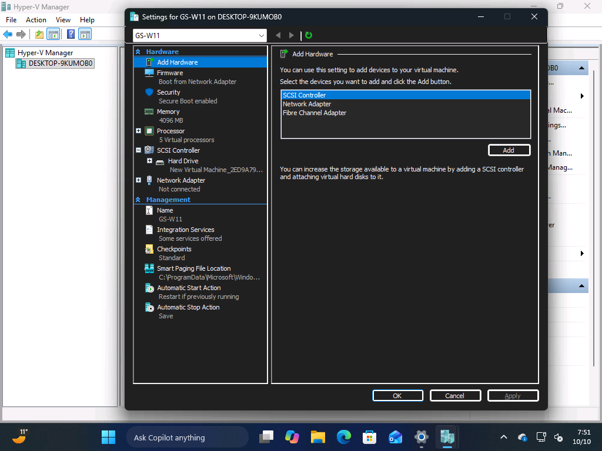This screenshot has width=602, height=451.
Task: Select Network Adapter in device list
Action: 306,104
